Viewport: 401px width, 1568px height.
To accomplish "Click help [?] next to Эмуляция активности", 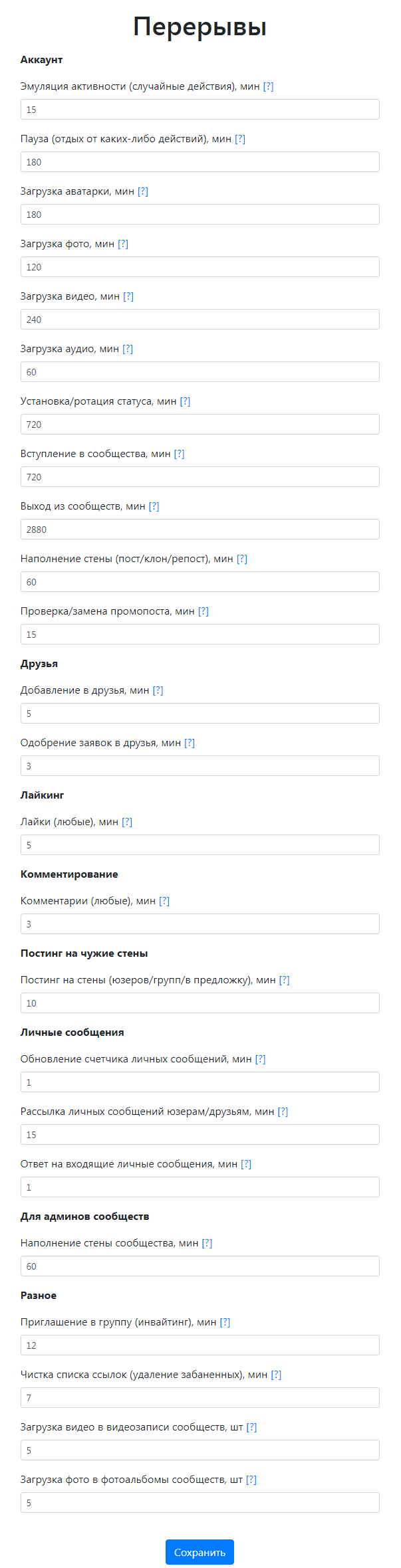I will click(268, 86).
